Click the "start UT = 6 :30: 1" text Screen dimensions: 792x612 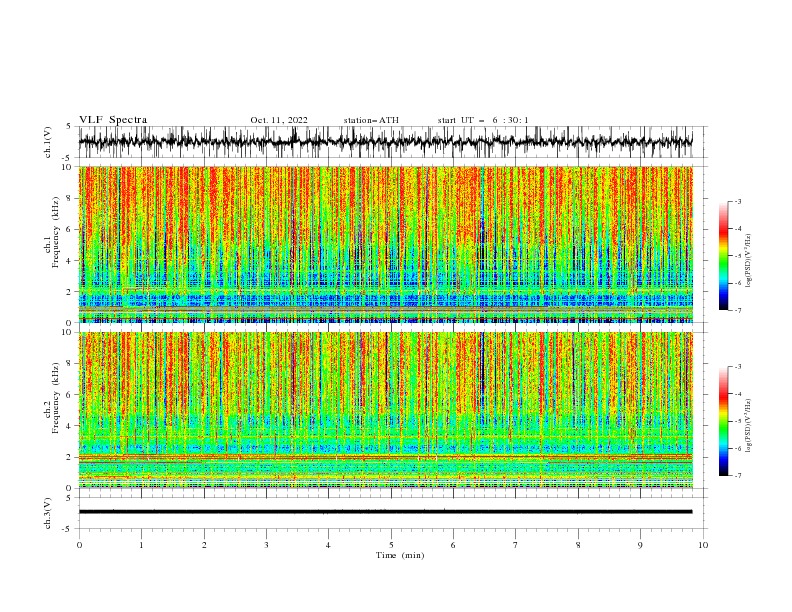tap(483, 120)
